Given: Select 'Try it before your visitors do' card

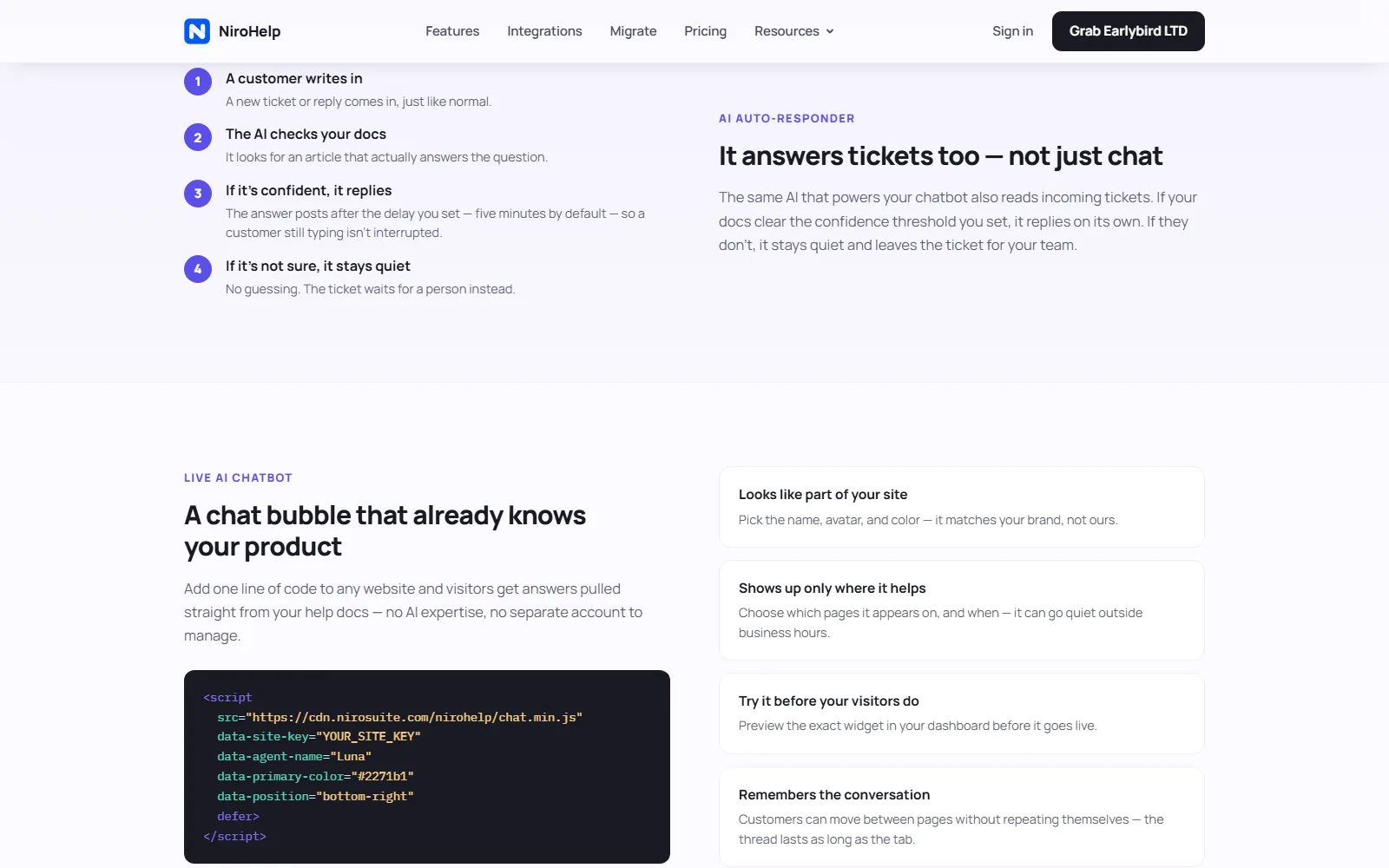Looking at the screenshot, I should point(962,713).
